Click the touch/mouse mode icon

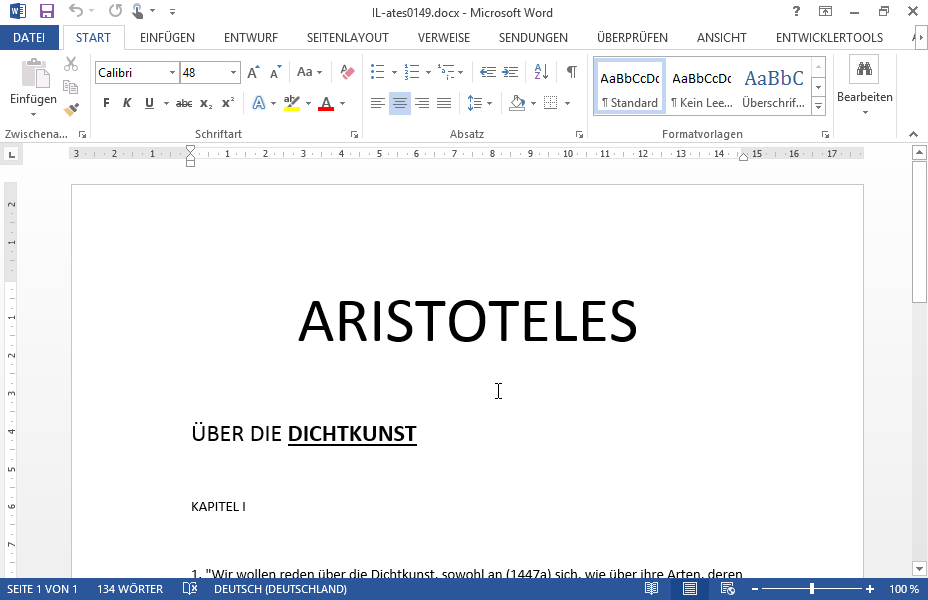(x=137, y=11)
